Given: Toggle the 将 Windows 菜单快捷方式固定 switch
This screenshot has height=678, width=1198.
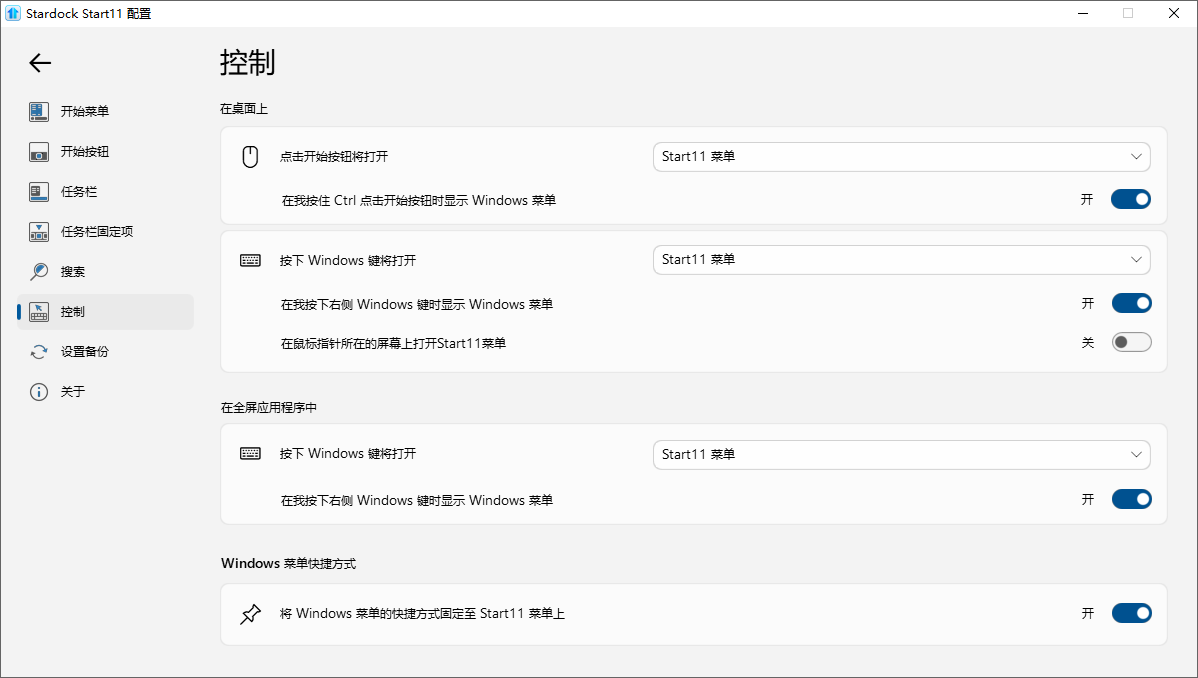Looking at the screenshot, I should point(1131,613).
